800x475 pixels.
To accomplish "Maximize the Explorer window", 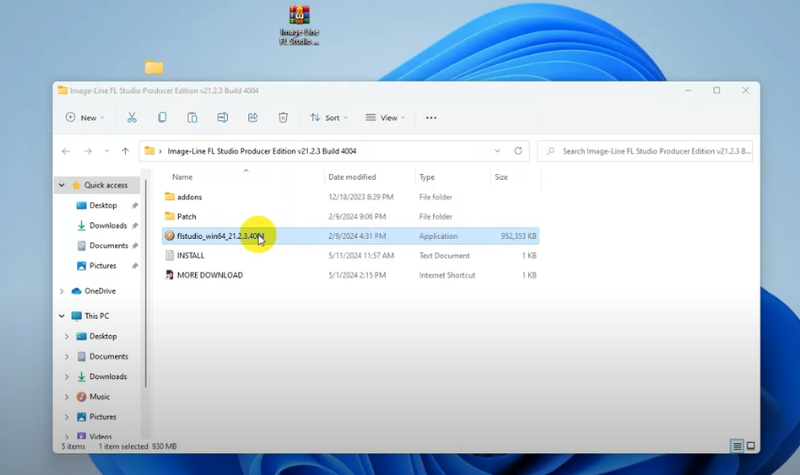I will [717, 90].
